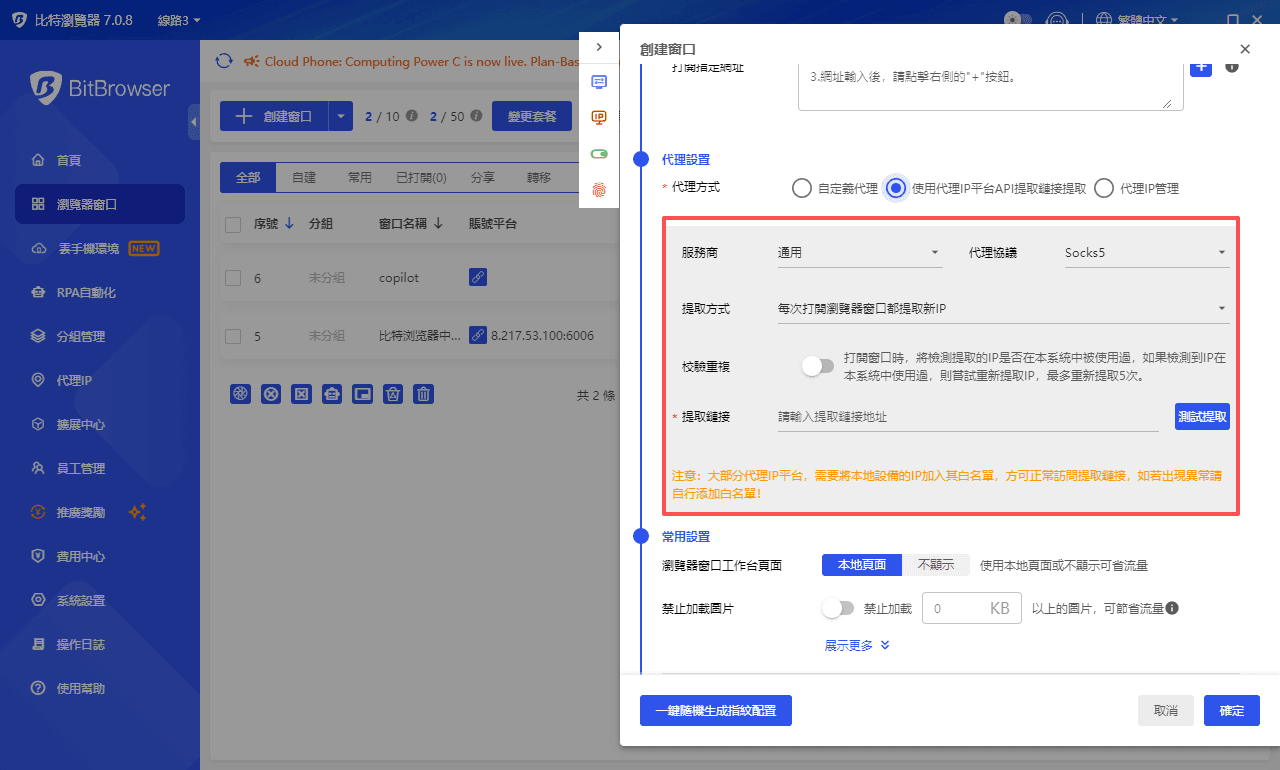
Task: Select the 自定義代理 radio option
Action: coord(801,188)
